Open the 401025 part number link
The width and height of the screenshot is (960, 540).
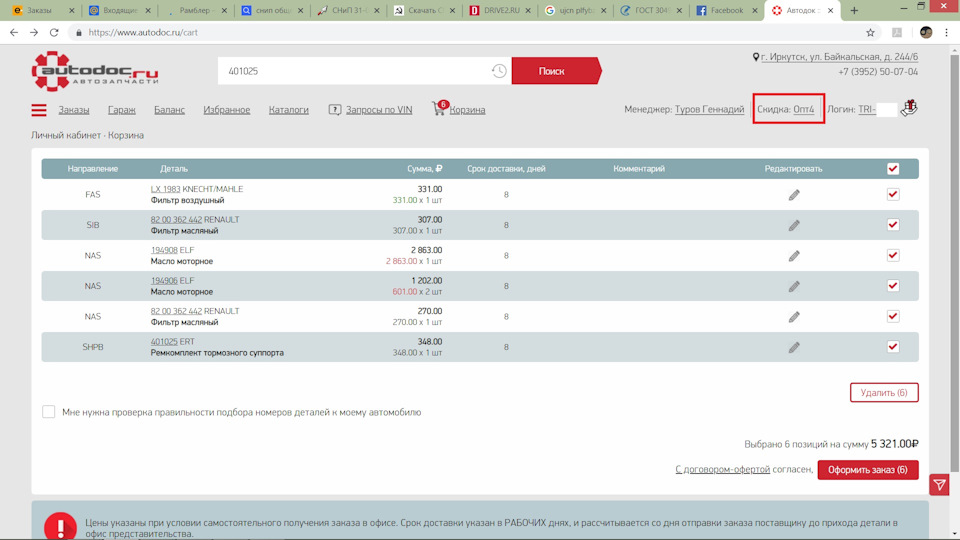click(x=164, y=342)
